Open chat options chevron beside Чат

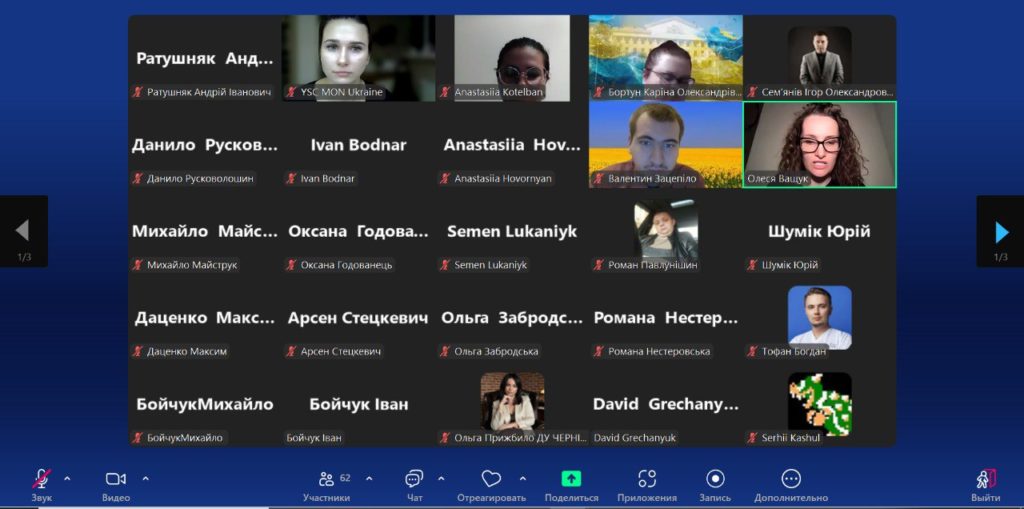pos(441,478)
